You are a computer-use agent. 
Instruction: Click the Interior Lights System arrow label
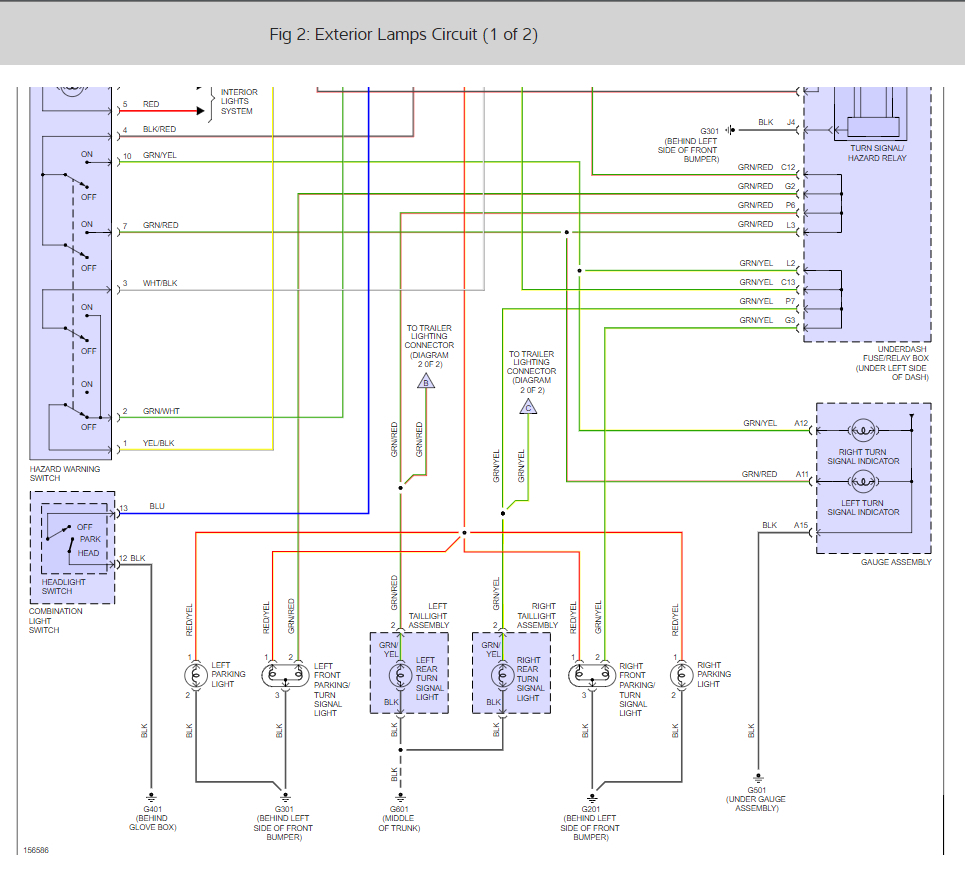239,102
